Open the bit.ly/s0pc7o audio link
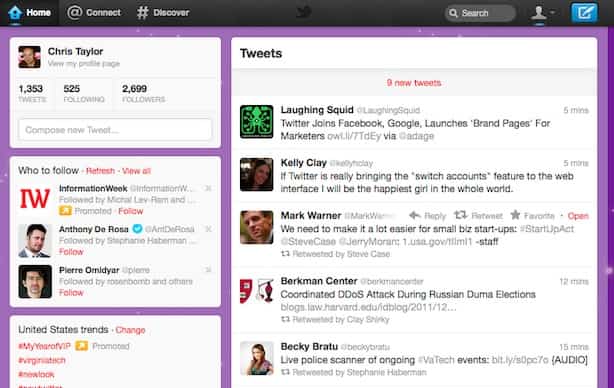 click(520, 360)
